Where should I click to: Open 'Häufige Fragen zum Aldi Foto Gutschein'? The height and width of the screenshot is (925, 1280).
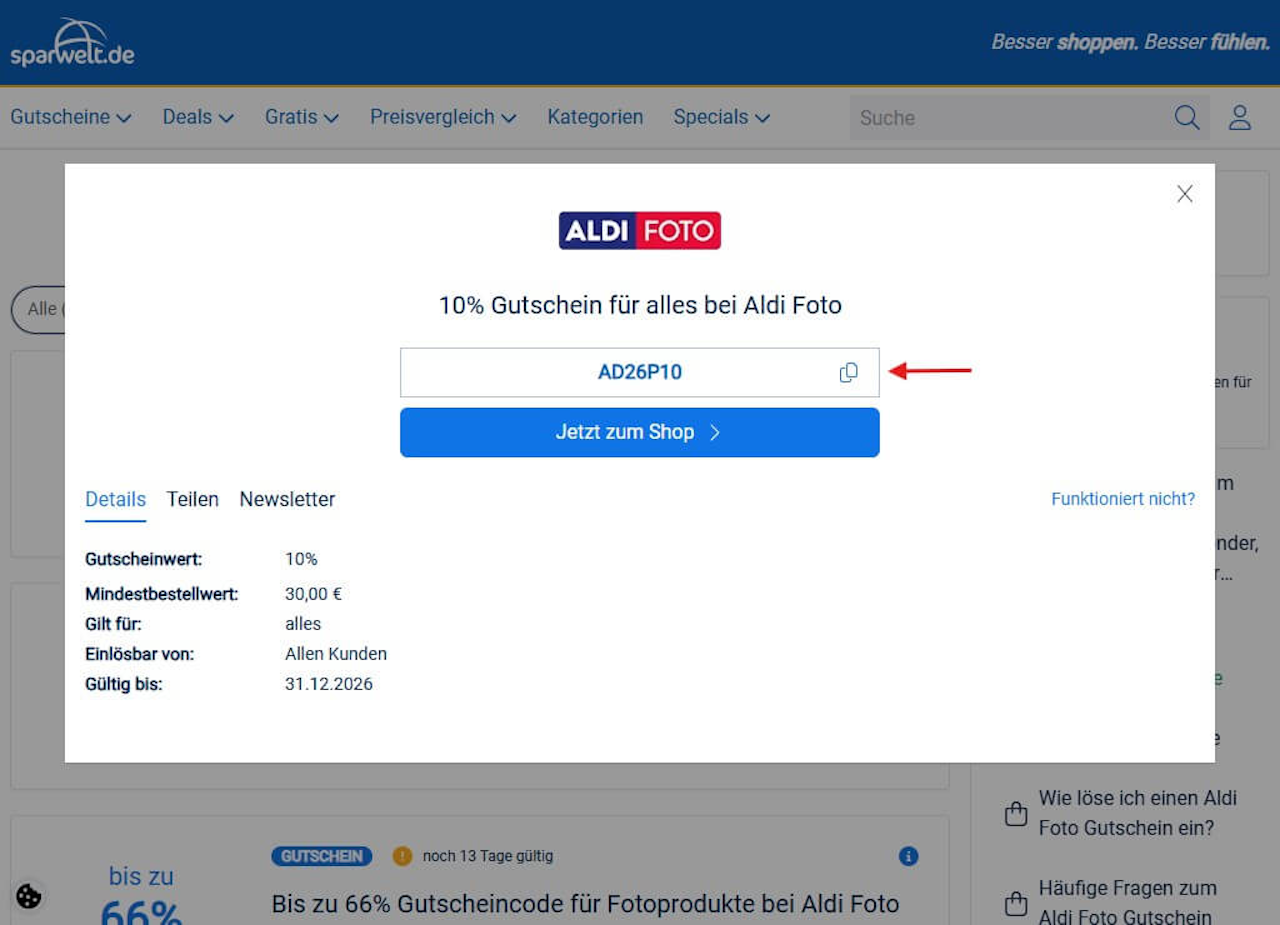pyautogui.click(x=1128, y=902)
